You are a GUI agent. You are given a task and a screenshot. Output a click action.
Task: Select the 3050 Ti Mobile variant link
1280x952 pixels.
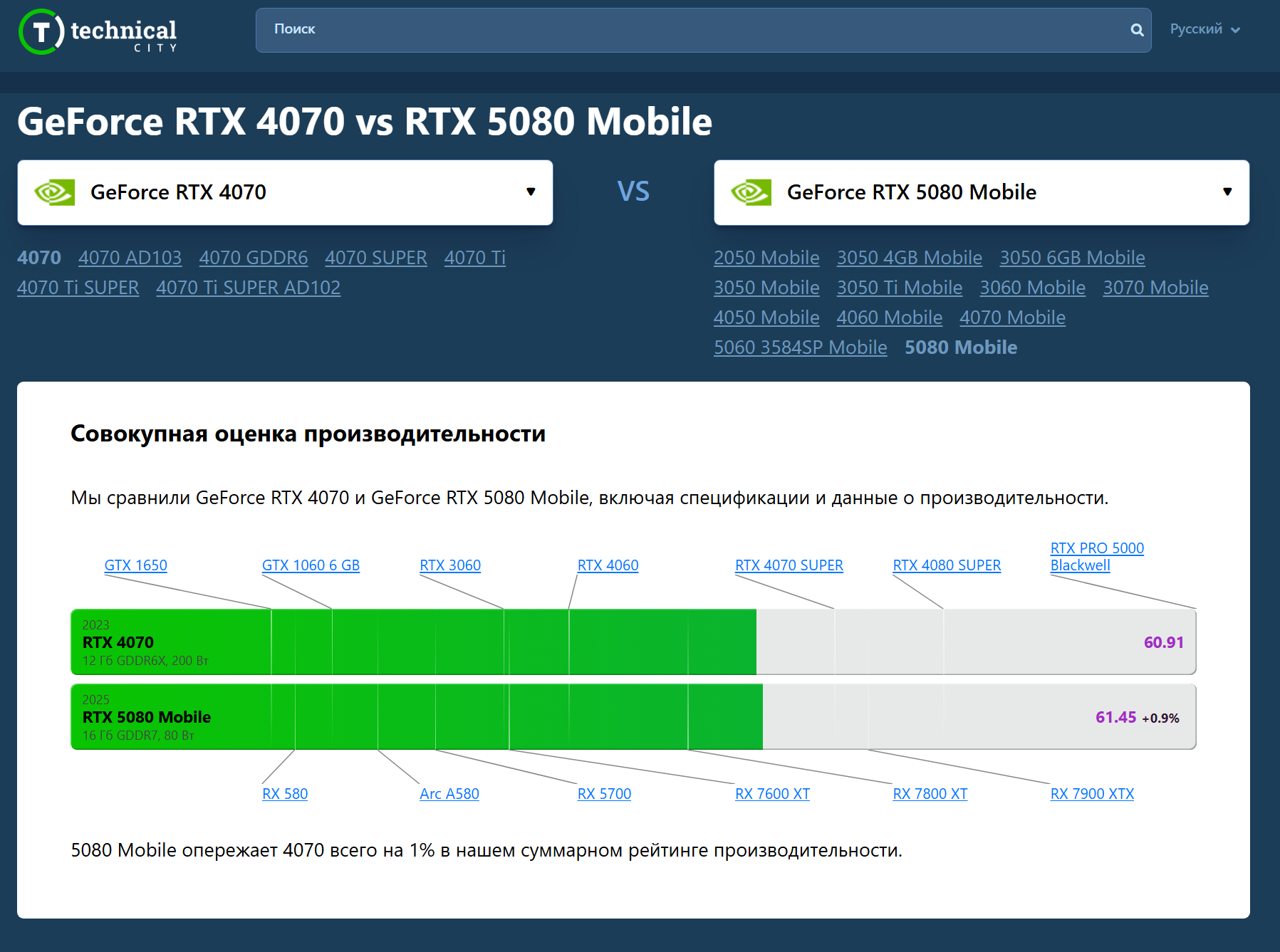tap(900, 288)
